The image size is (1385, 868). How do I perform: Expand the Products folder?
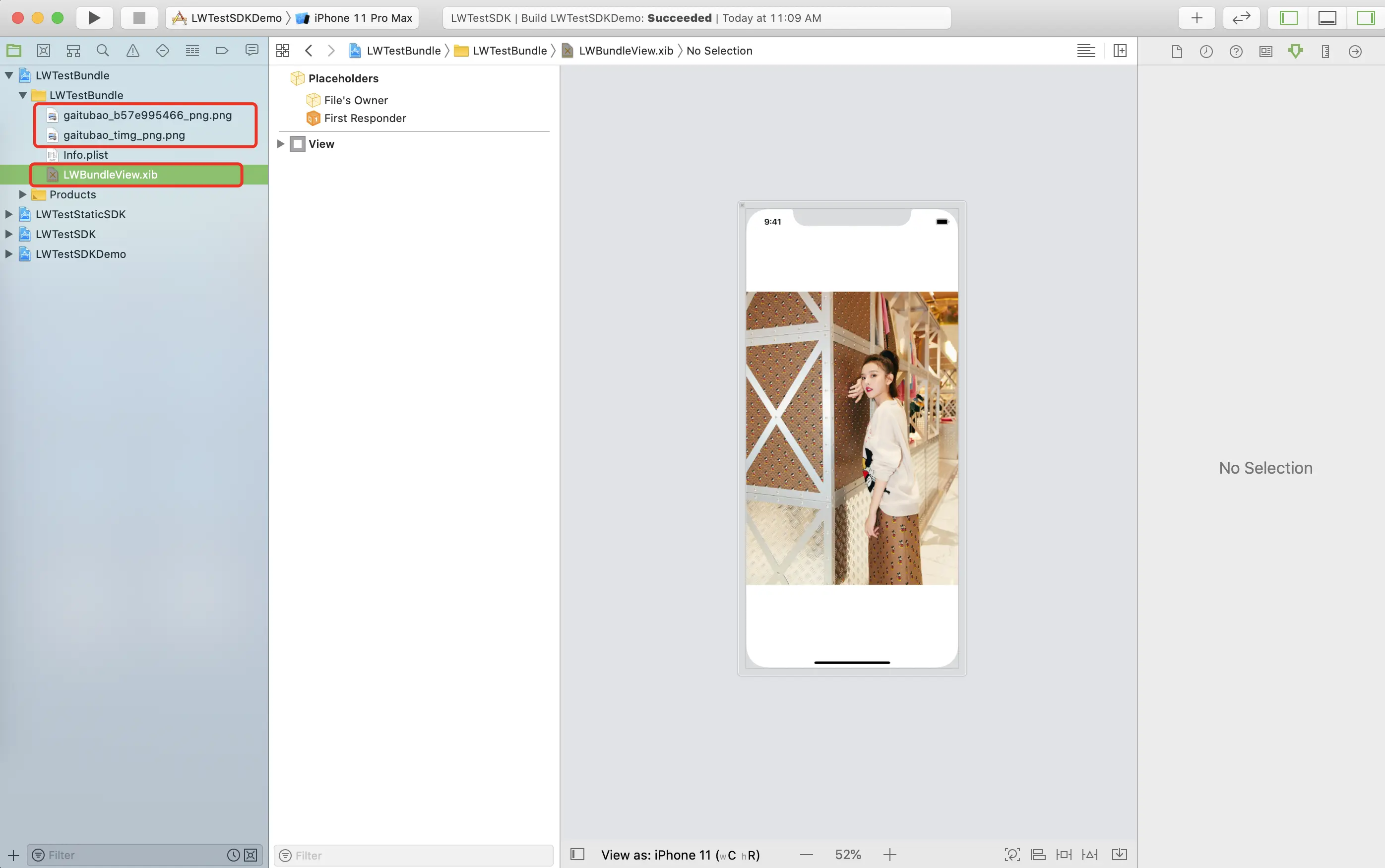(23, 194)
